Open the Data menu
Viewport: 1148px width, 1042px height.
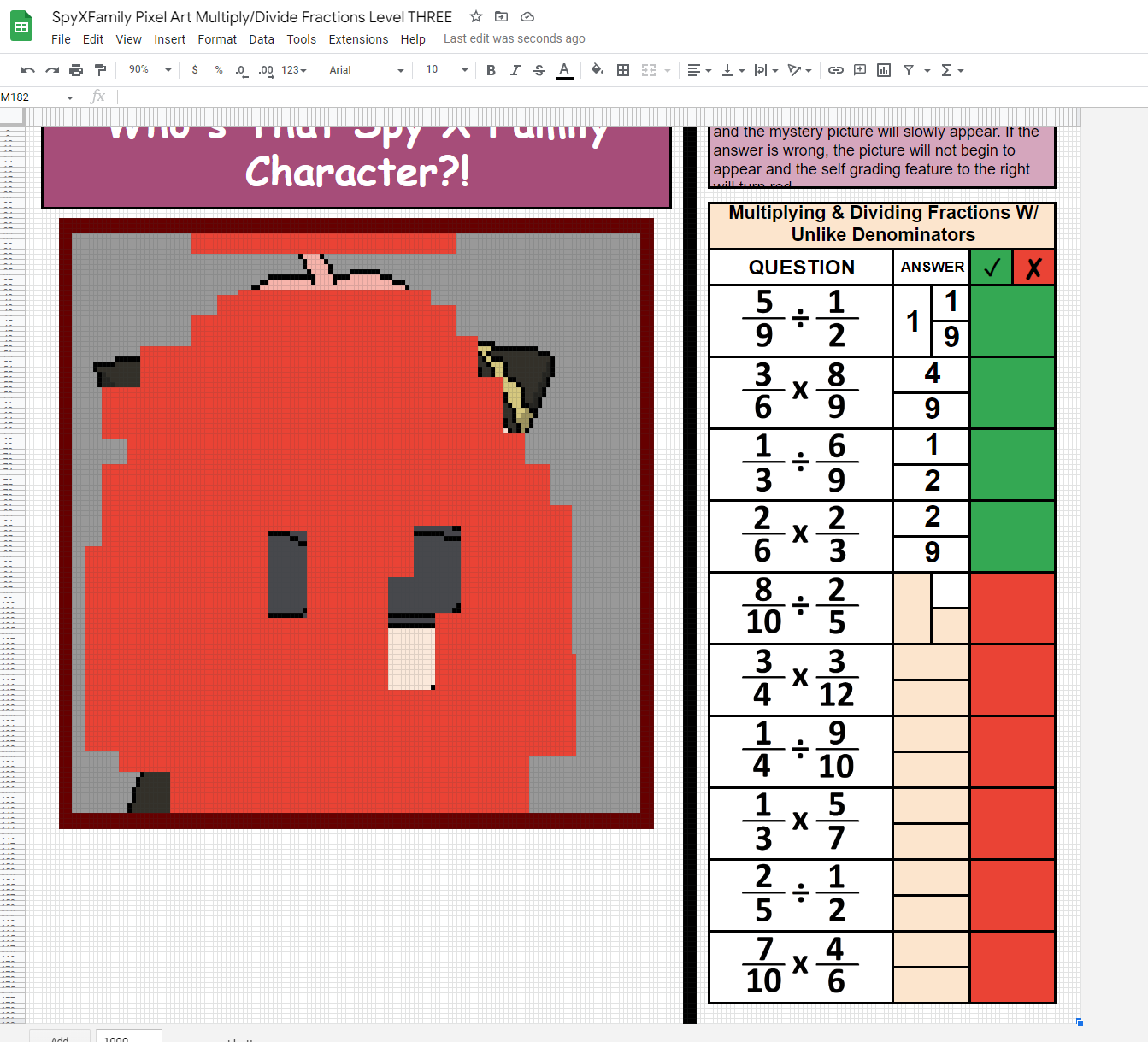click(262, 39)
